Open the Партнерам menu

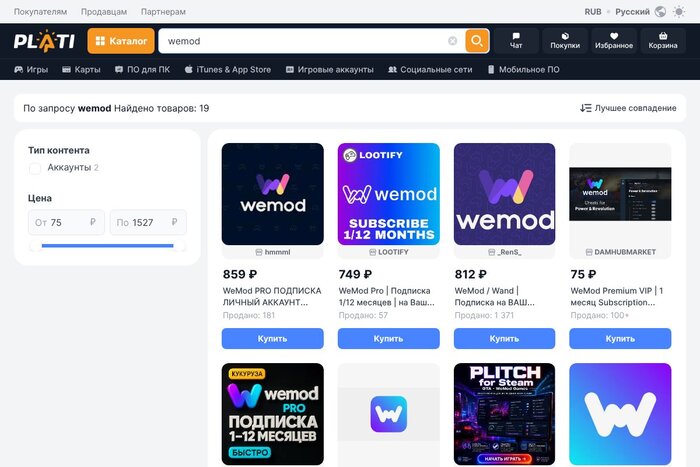pos(163,12)
